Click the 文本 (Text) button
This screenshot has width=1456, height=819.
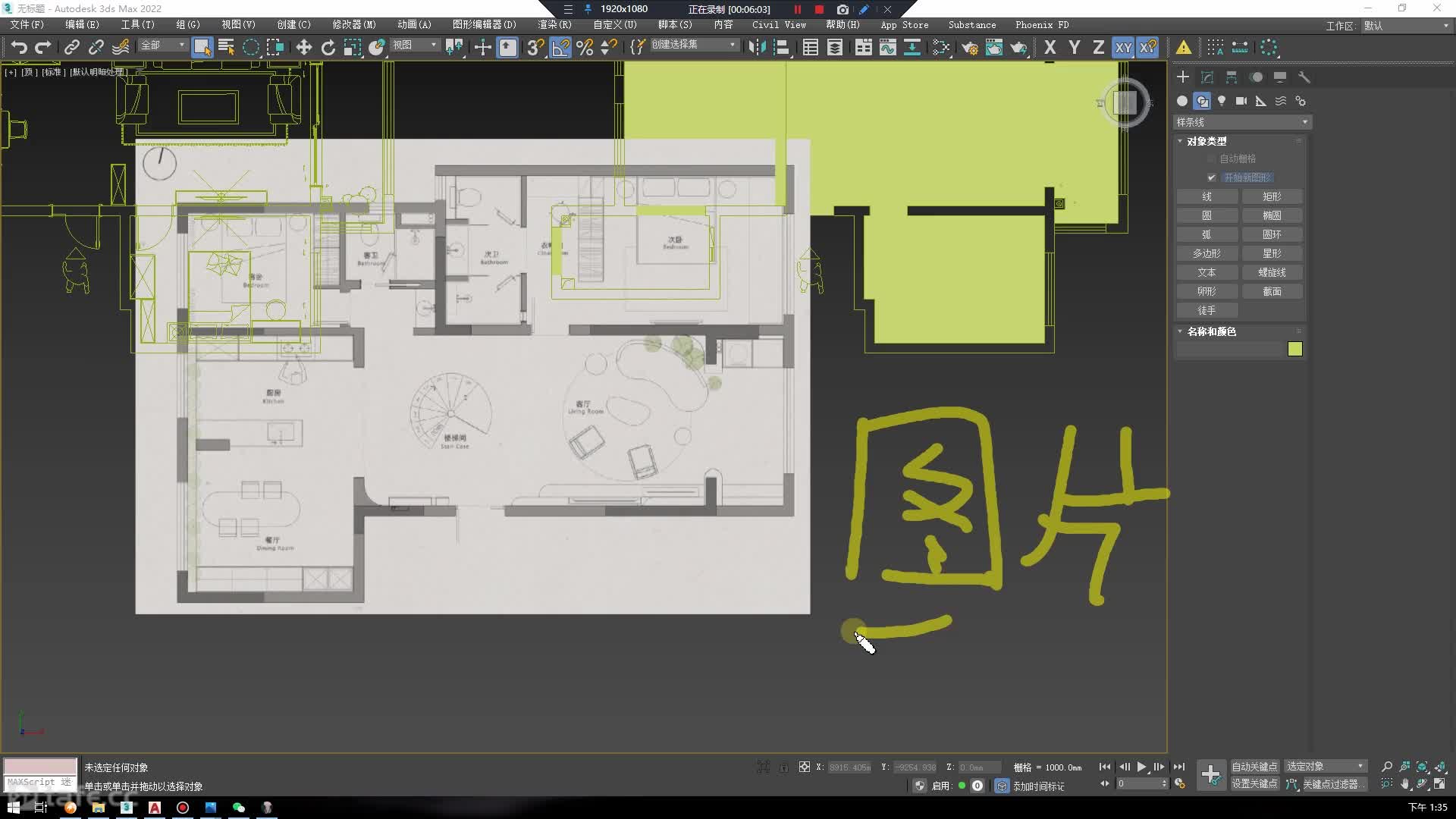point(1207,272)
